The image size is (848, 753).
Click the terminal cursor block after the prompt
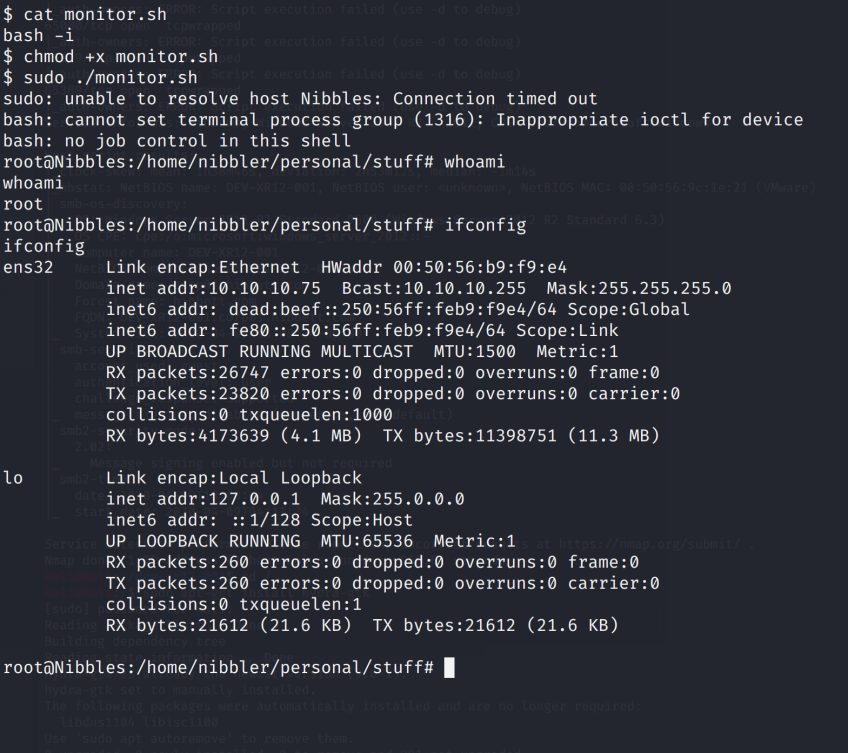pos(449,667)
